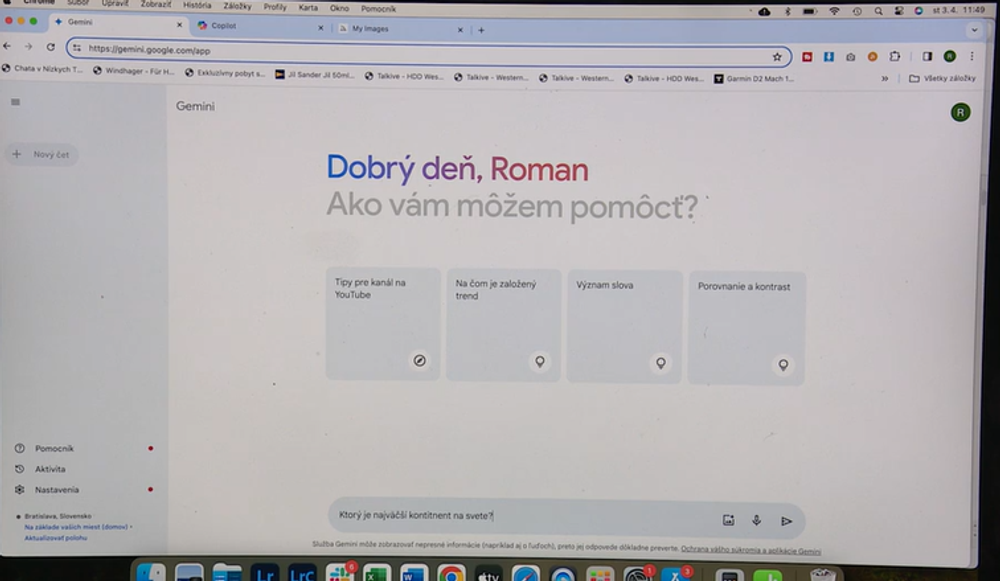Image resolution: width=1000 pixels, height=581 pixels.
Task: Open the Aktivita history item in sidebar
Action: point(49,469)
